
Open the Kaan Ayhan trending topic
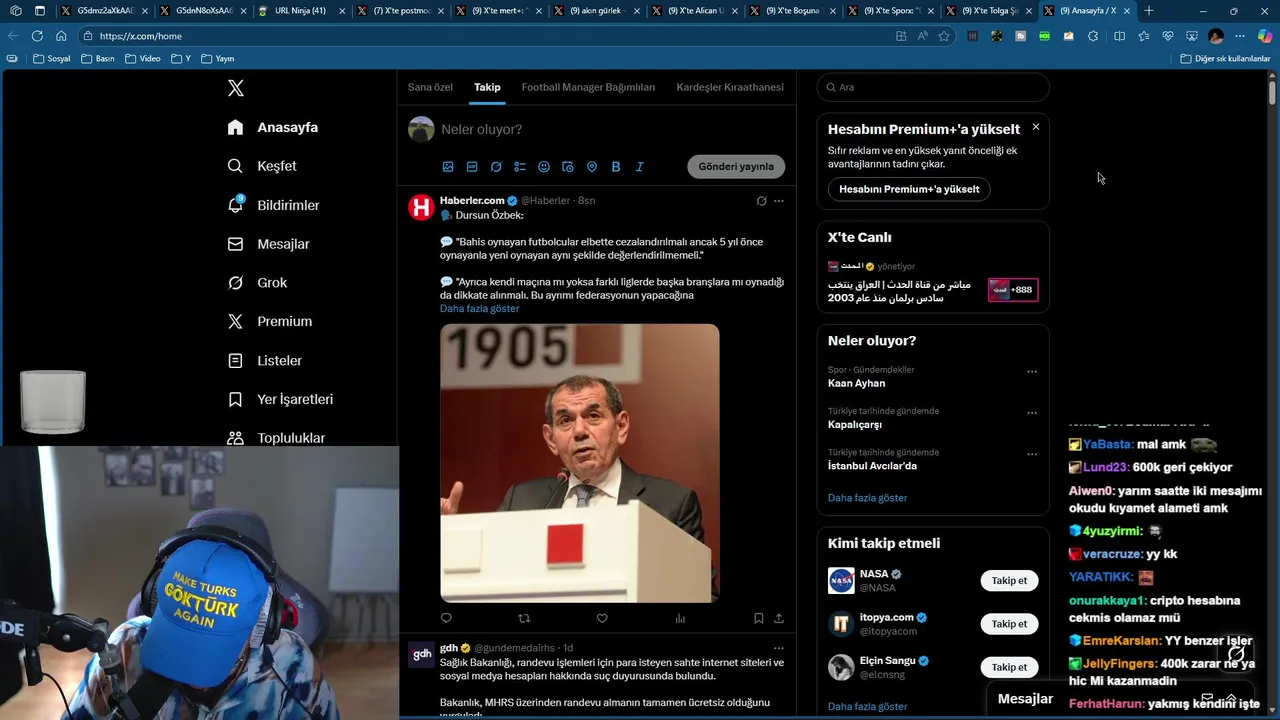[x=857, y=383]
